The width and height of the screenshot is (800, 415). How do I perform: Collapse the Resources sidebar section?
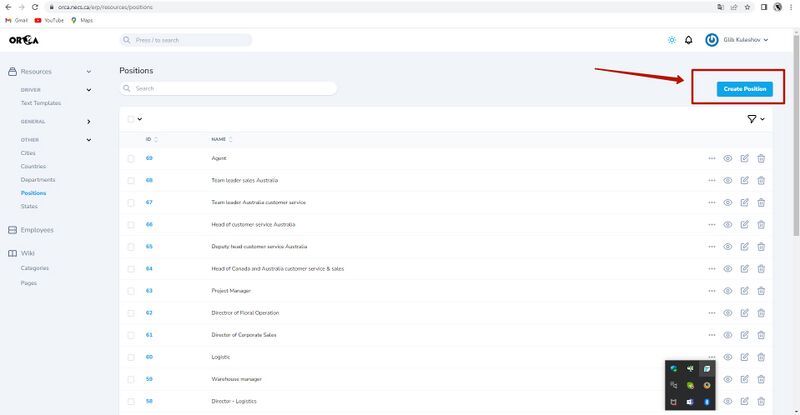pos(89,71)
